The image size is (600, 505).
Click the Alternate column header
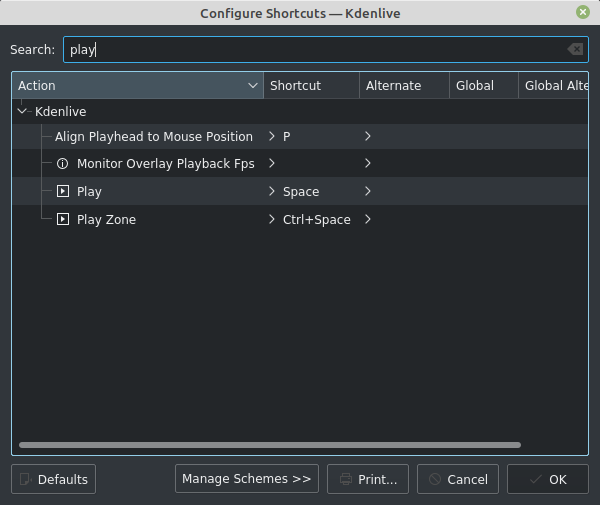pyautogui.click(x=404, y=85)
